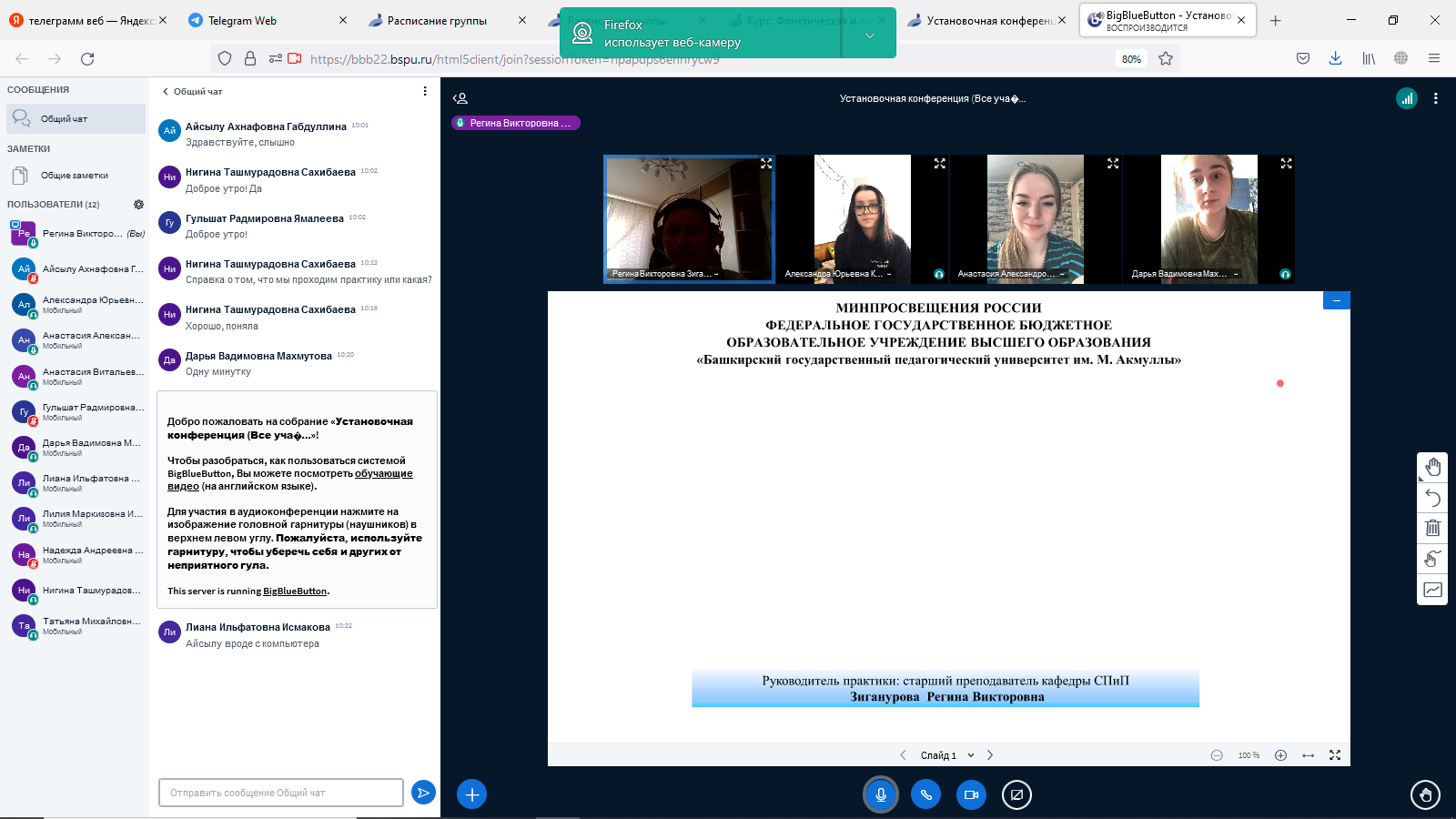Screen dimensions: 1456x819
Task: Follow the BigBlueButton link in the welcome message
Action: 295,591
